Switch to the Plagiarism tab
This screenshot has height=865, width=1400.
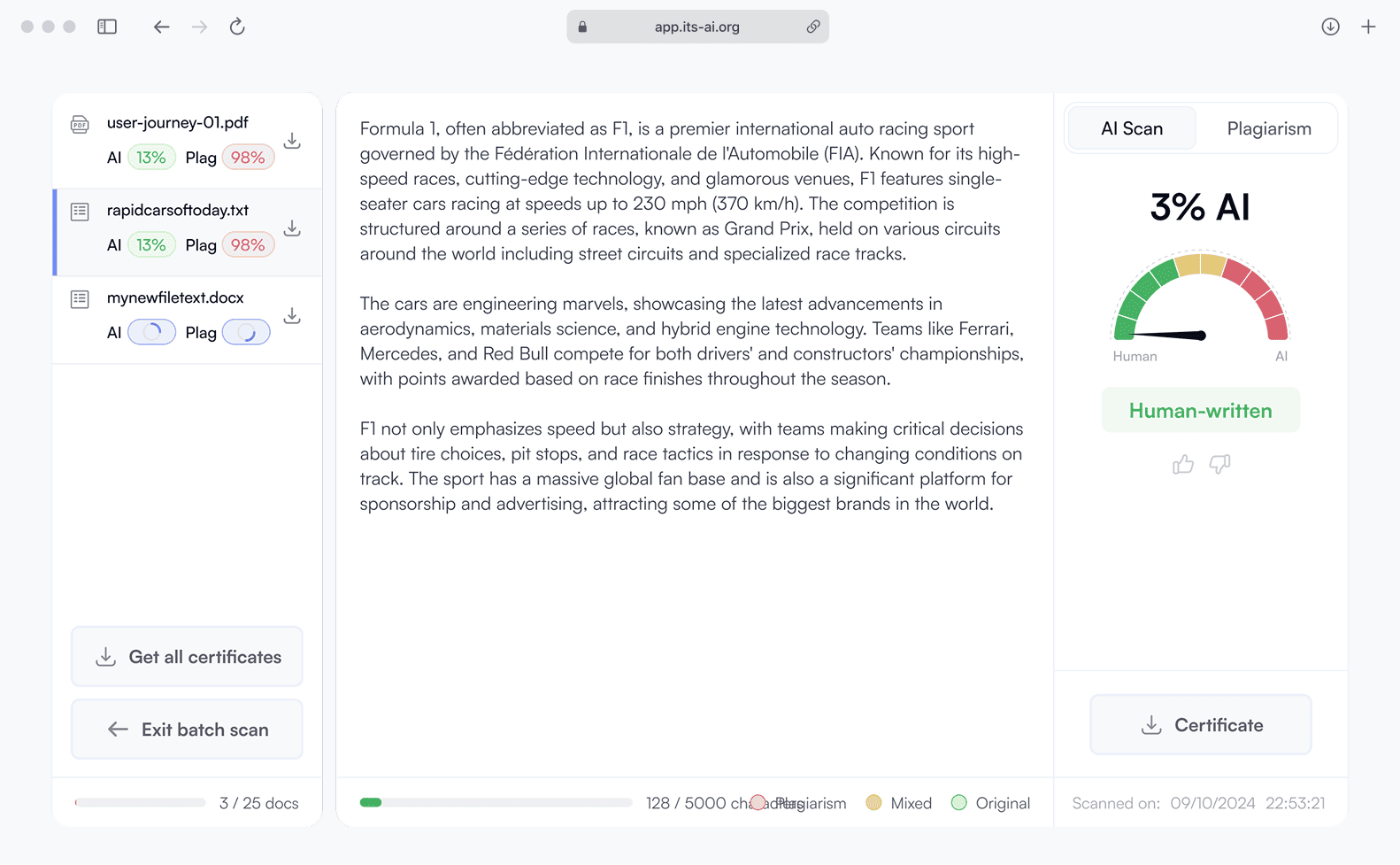point(1268,128)
